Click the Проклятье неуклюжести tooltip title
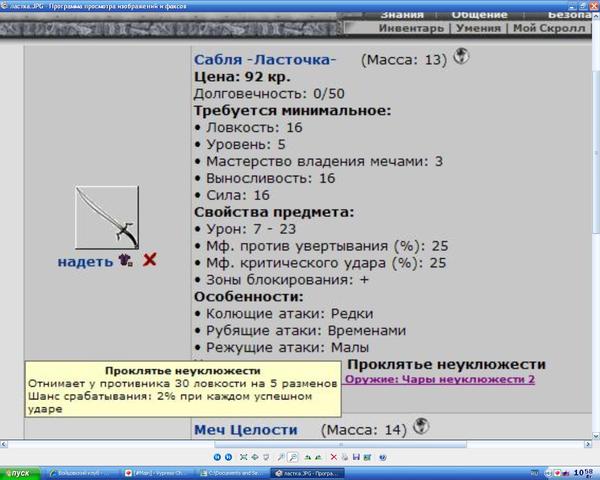This screenshot has height=480, width=600. point(183,371)
